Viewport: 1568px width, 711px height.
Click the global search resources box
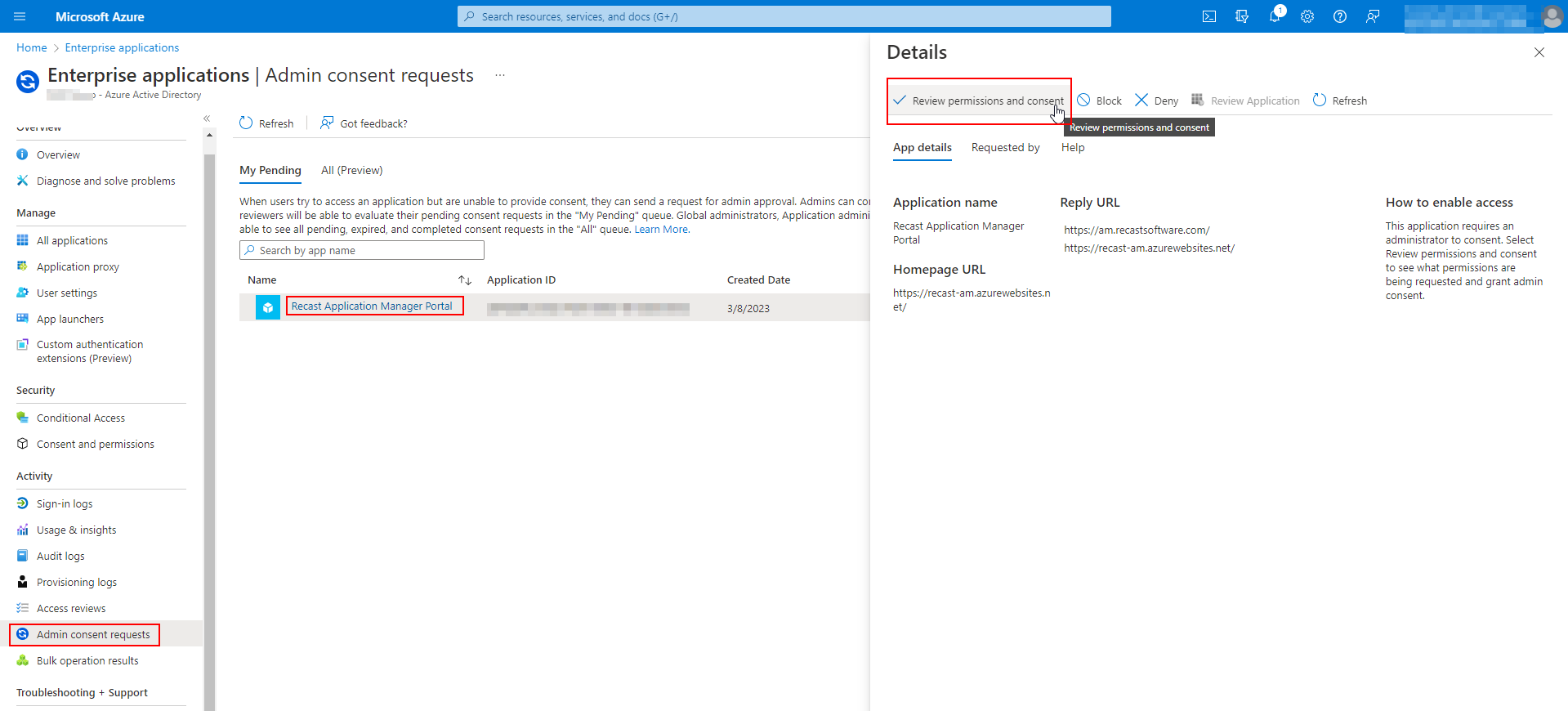784,16
